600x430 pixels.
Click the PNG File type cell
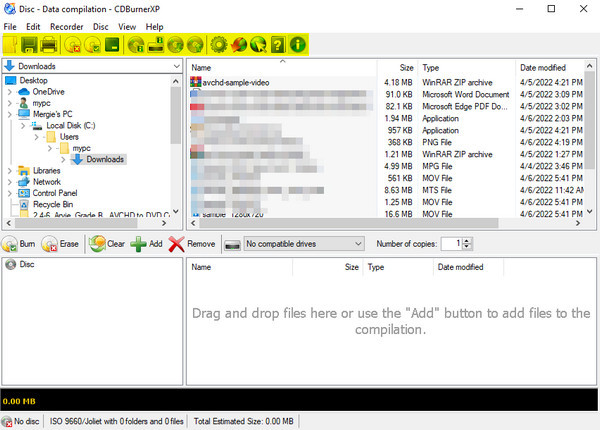(437, 142)
